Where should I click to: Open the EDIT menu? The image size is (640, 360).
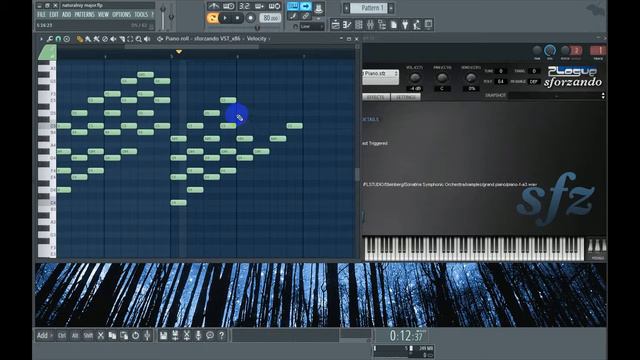coord(53,15)
